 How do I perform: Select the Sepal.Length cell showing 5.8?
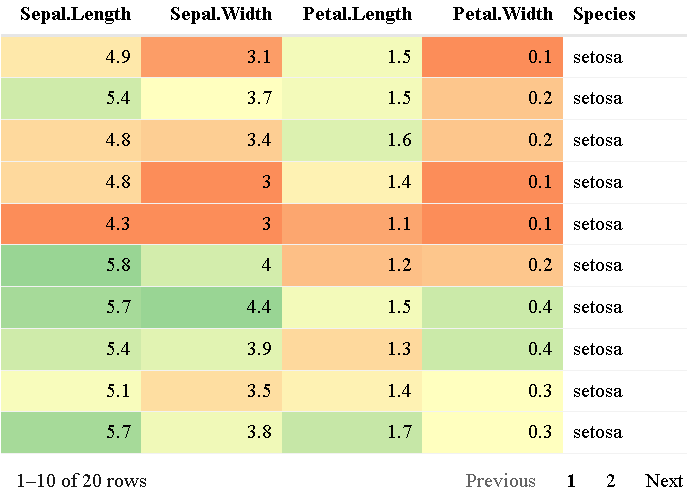point(71,266)
